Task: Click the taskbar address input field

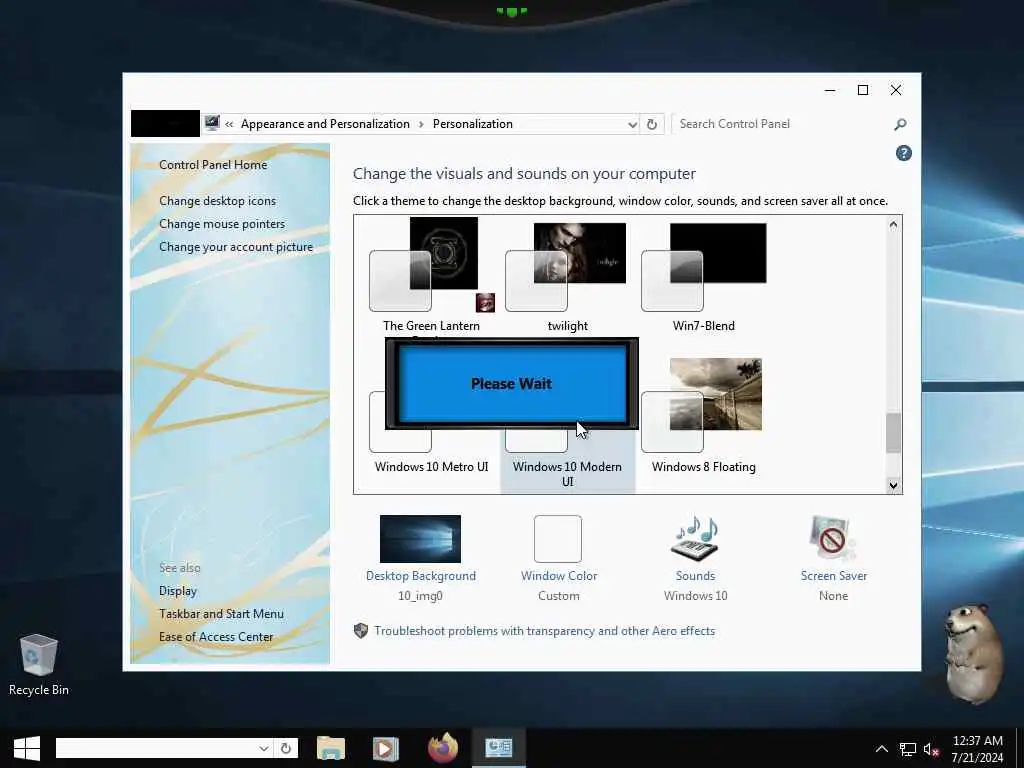Action: [157, 748]
